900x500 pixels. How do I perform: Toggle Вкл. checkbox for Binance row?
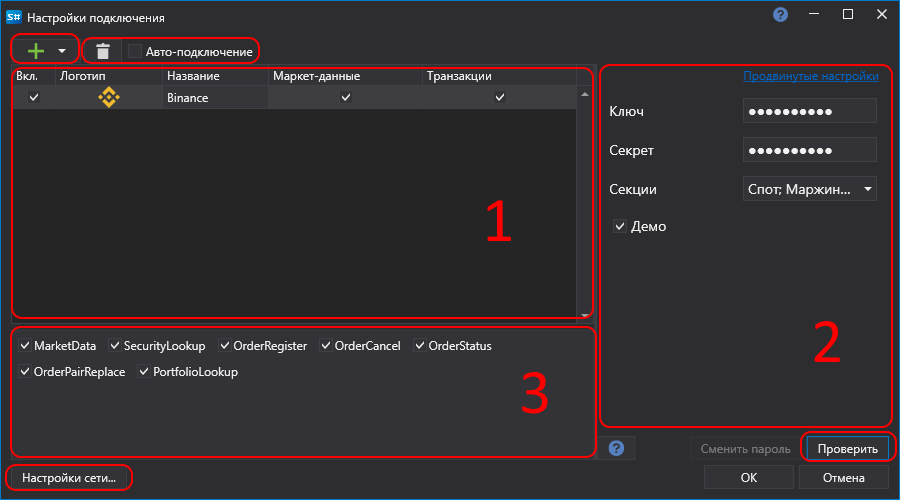pos(34,97)
